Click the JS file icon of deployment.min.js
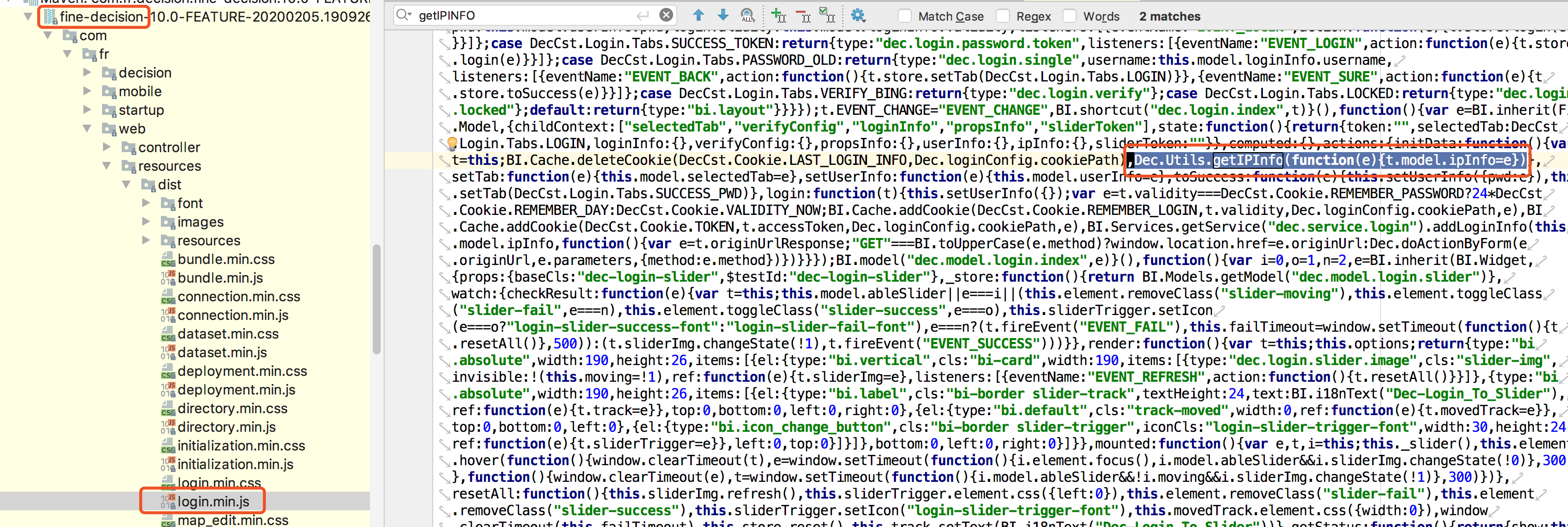The width and height of the screenshot is (1568, 527). tap(168, 390)
